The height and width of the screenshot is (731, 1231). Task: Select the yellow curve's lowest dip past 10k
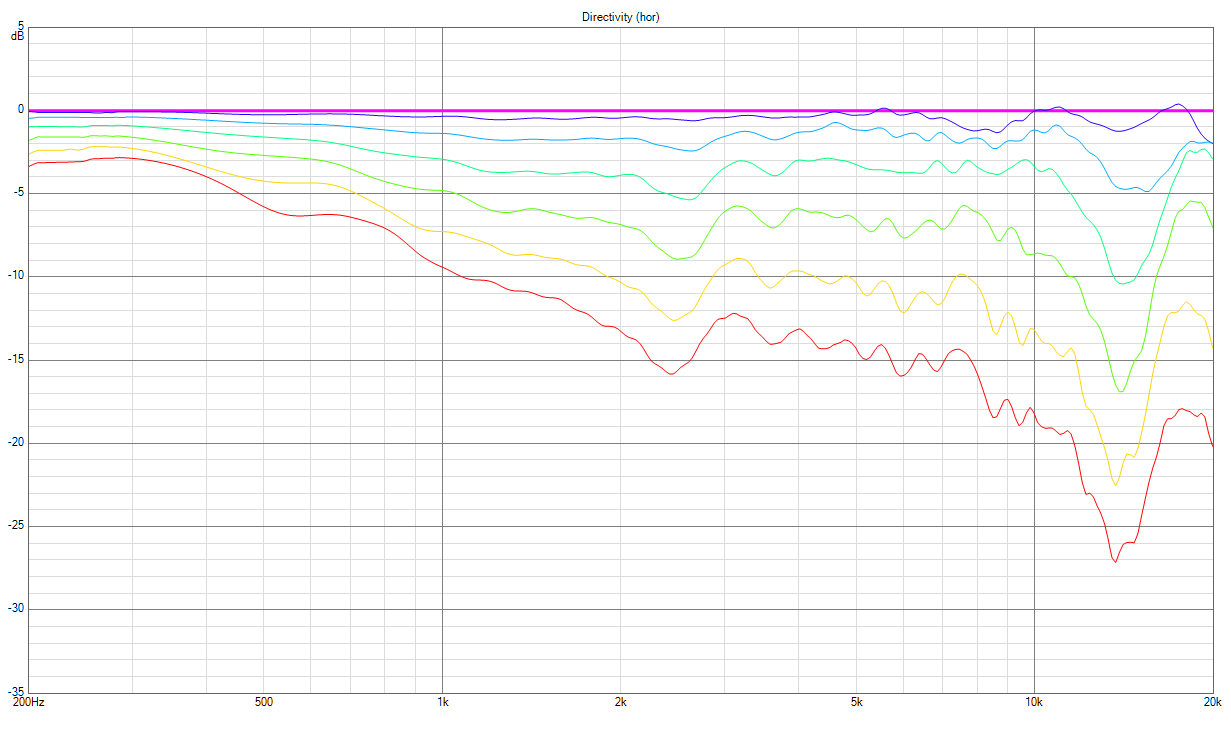point(1116,485)
